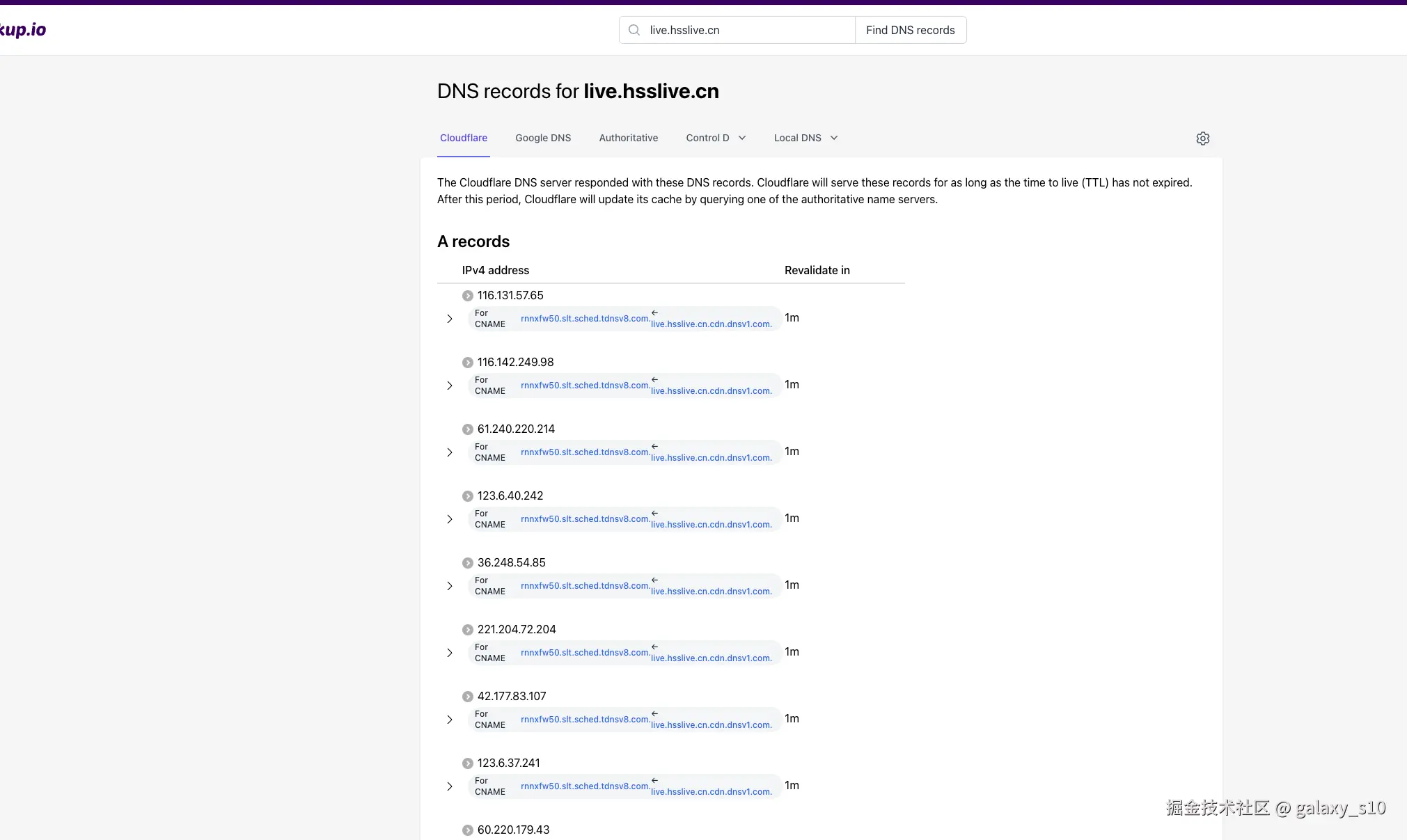Expand the 61.240.220.214 record row
Screen dimensions: 1407x840
[450, 452]
